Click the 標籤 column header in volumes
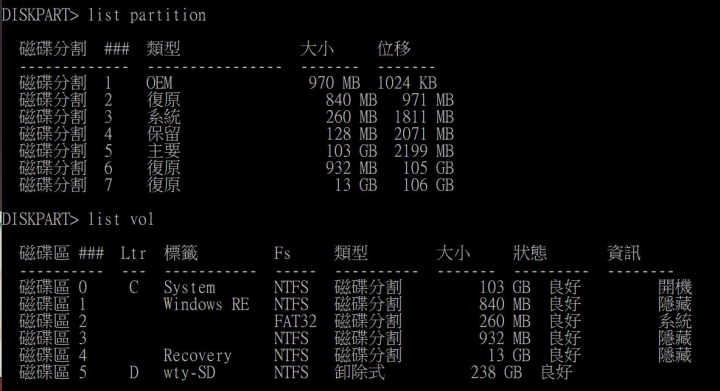Screen dimensions: 720x391 [180, 253]
